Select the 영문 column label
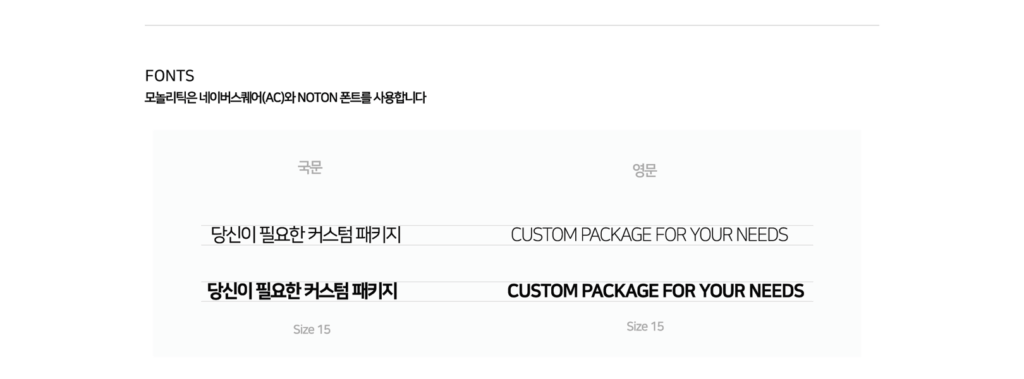Viewport: 1024px width, 379px height. [x=645, y=171]
